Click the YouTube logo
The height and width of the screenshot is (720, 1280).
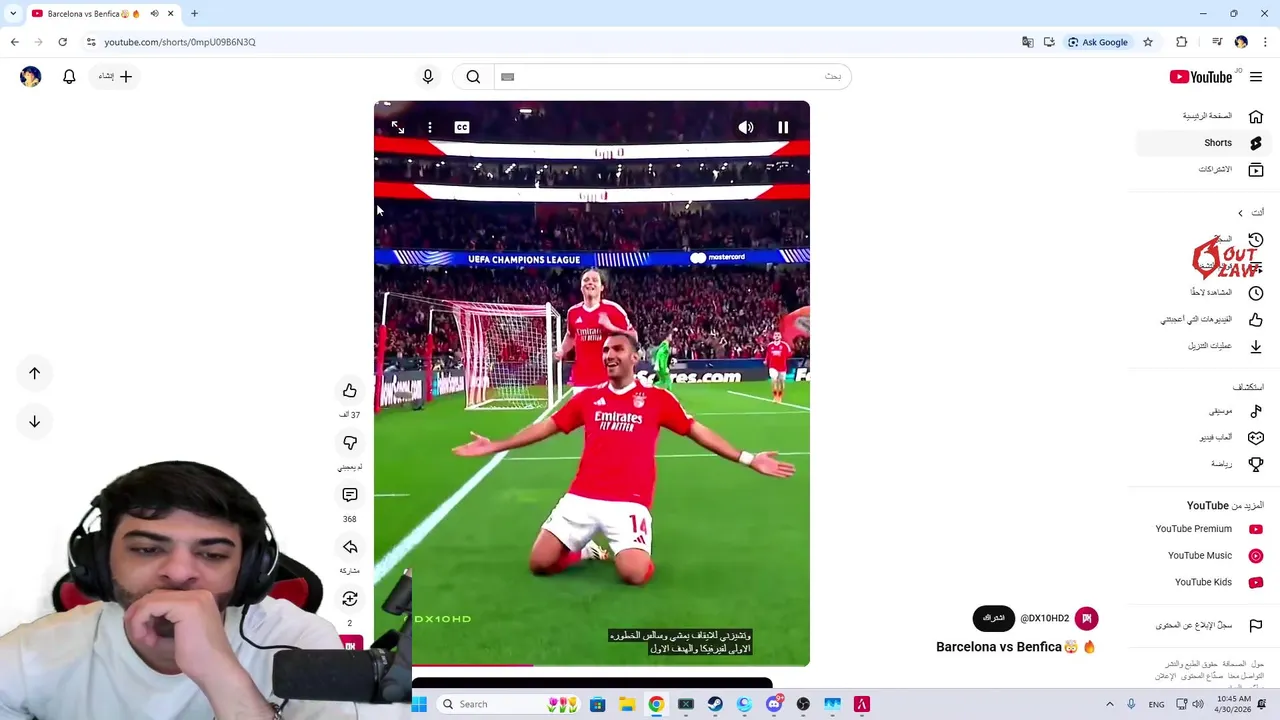click(1201, 77)
